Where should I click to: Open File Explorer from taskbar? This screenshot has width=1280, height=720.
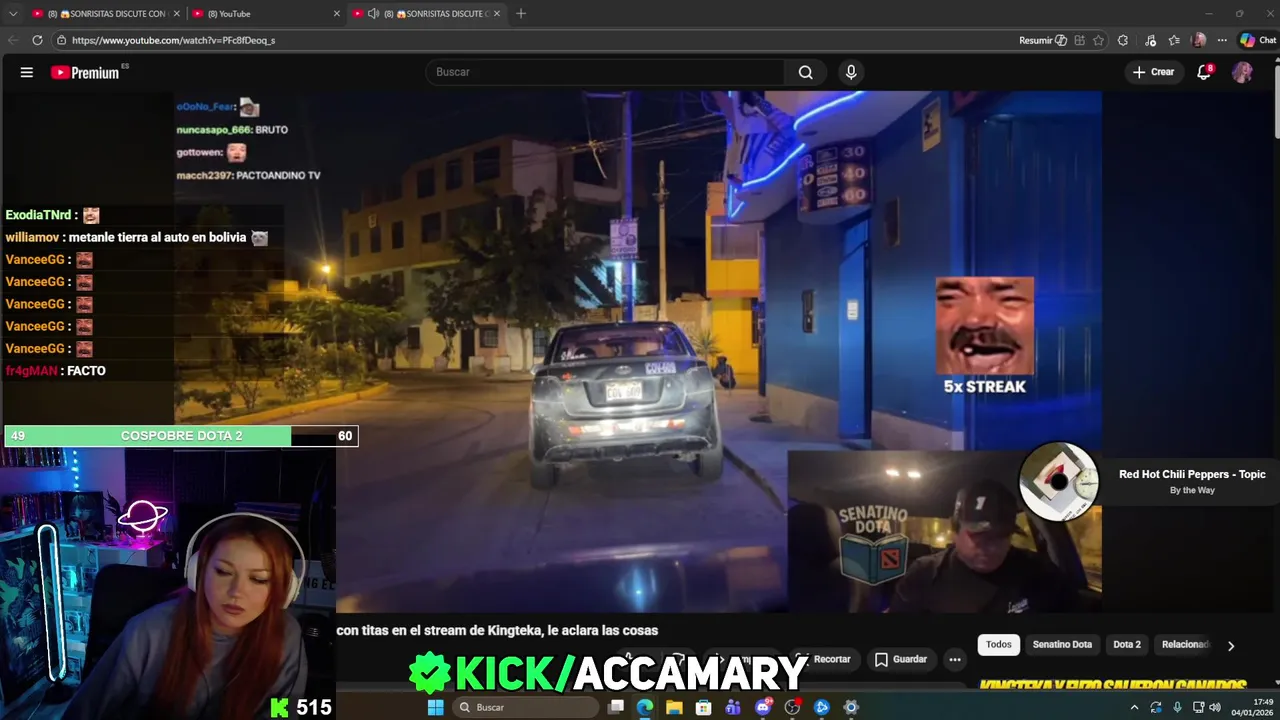[675, 707]
